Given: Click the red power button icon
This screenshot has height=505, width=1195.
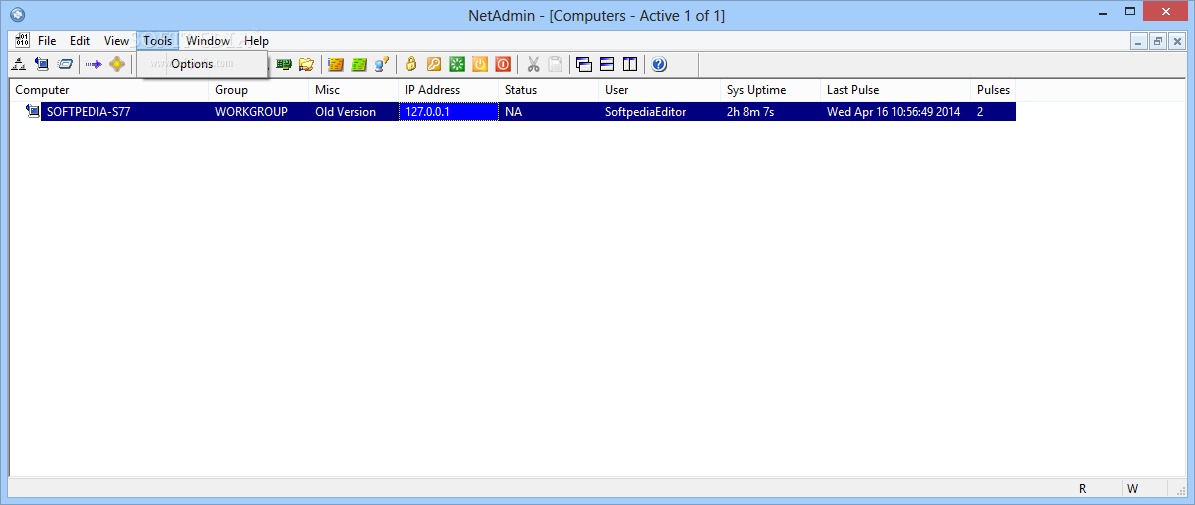Looking at the screenshot, I should click(502, 65).
